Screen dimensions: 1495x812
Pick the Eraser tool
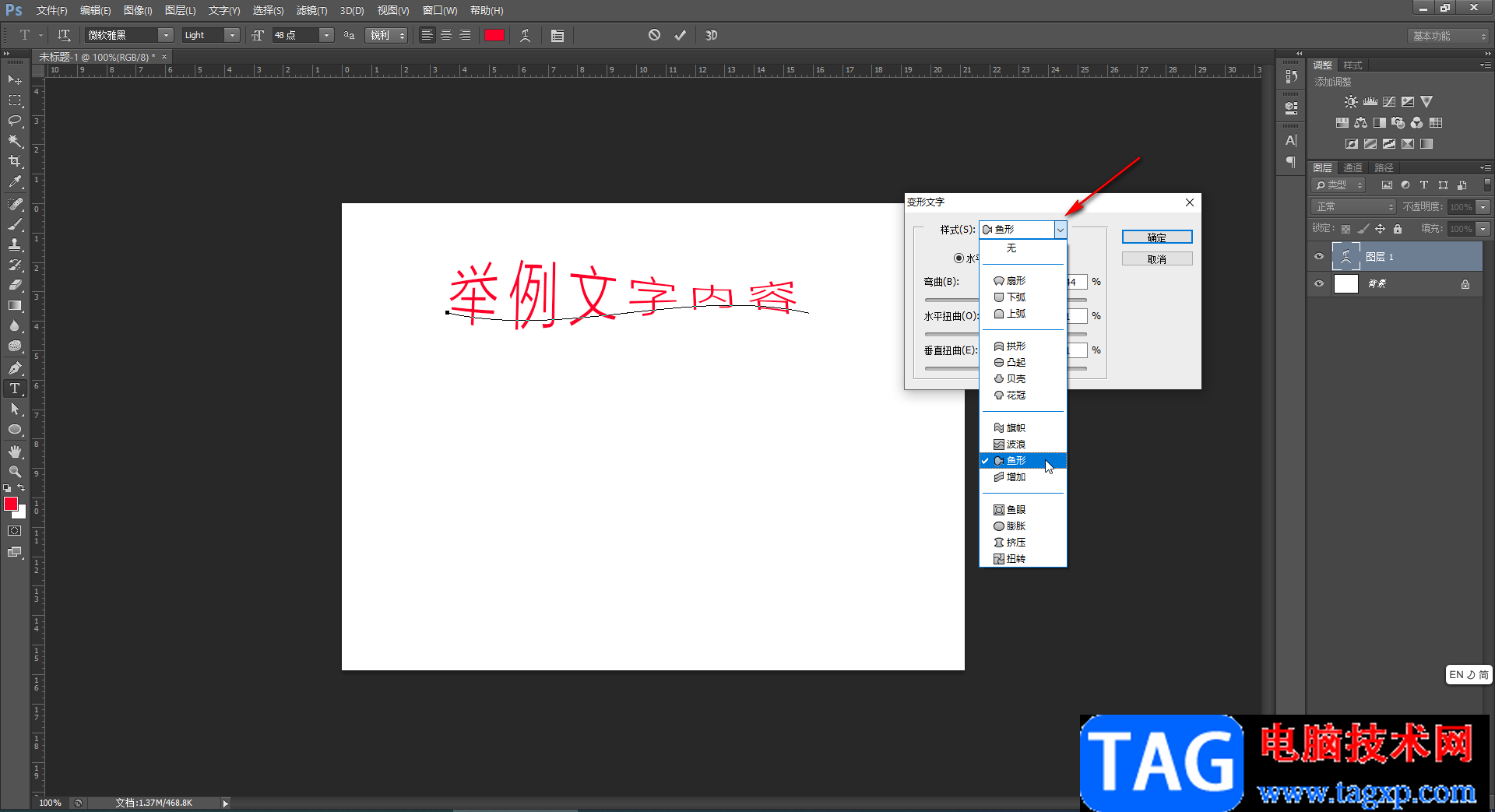(15, 285)
